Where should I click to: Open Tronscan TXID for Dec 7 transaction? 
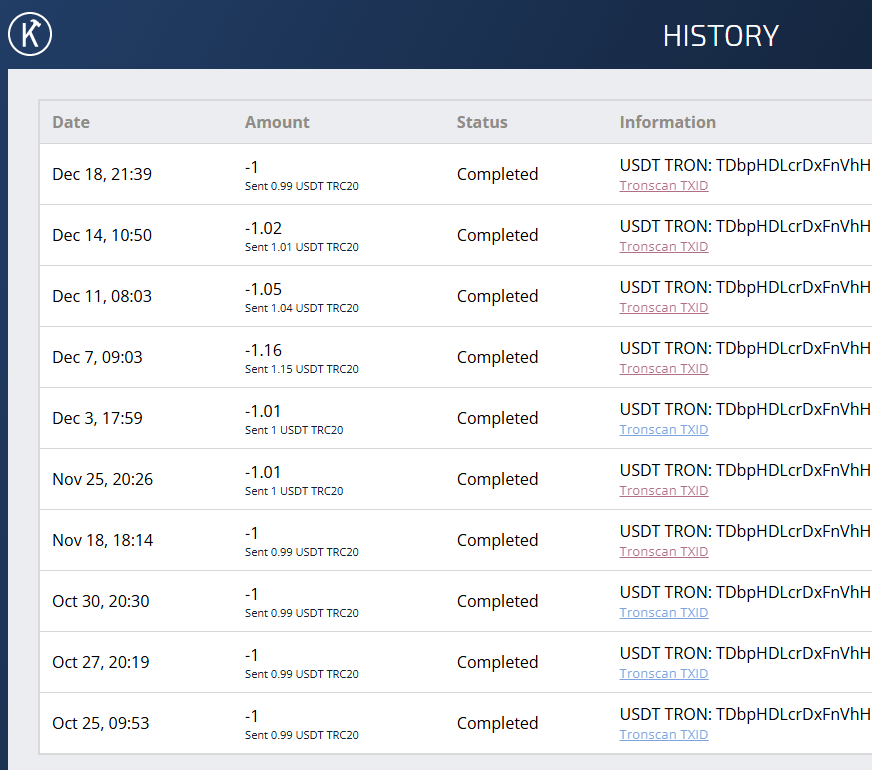[663, 368]
